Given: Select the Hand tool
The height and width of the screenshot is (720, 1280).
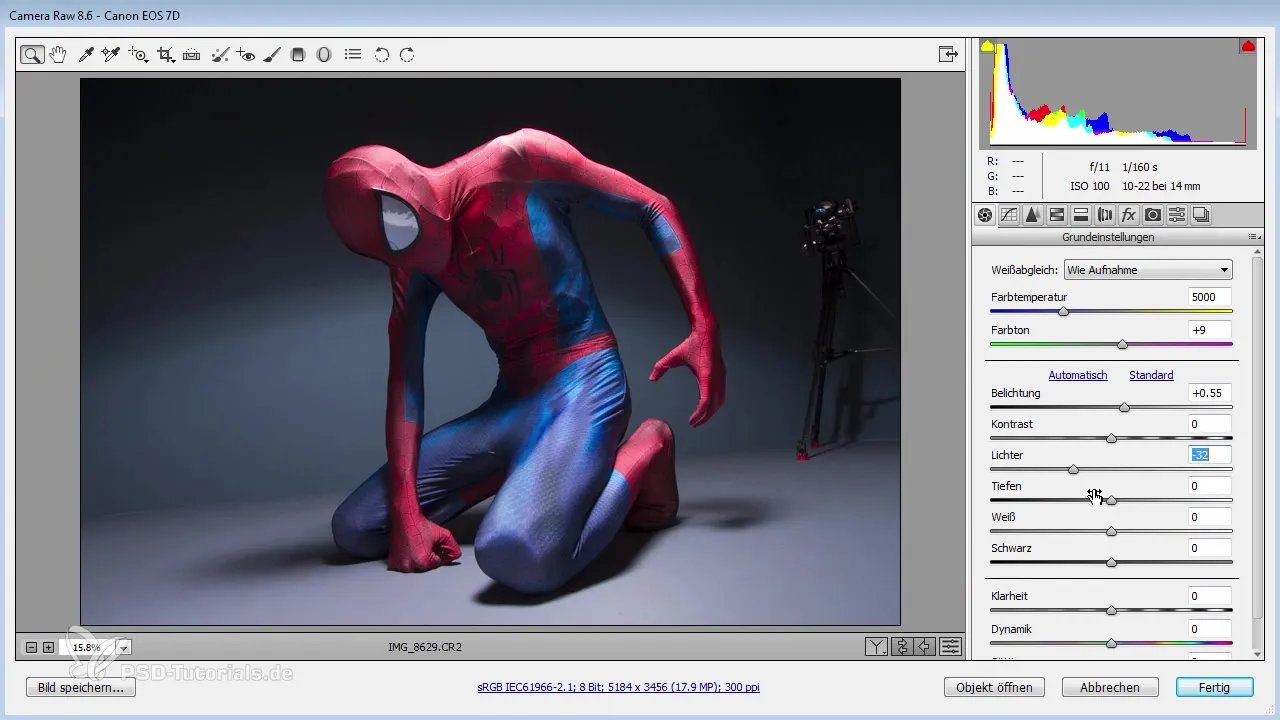Looking at the screenshot, I should pos(59,55).
